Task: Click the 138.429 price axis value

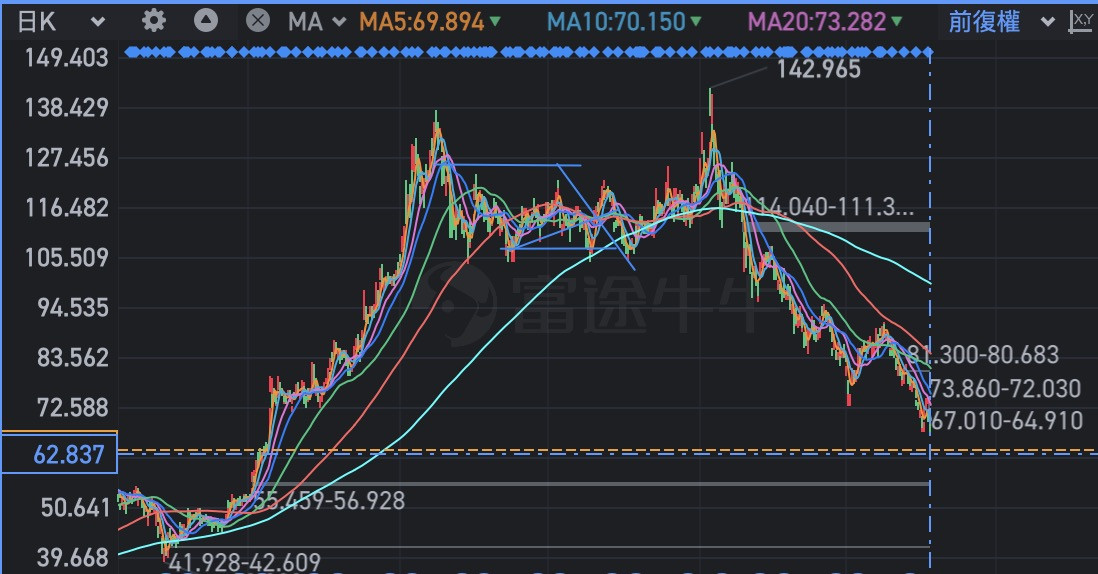Action: coord(67,108)
